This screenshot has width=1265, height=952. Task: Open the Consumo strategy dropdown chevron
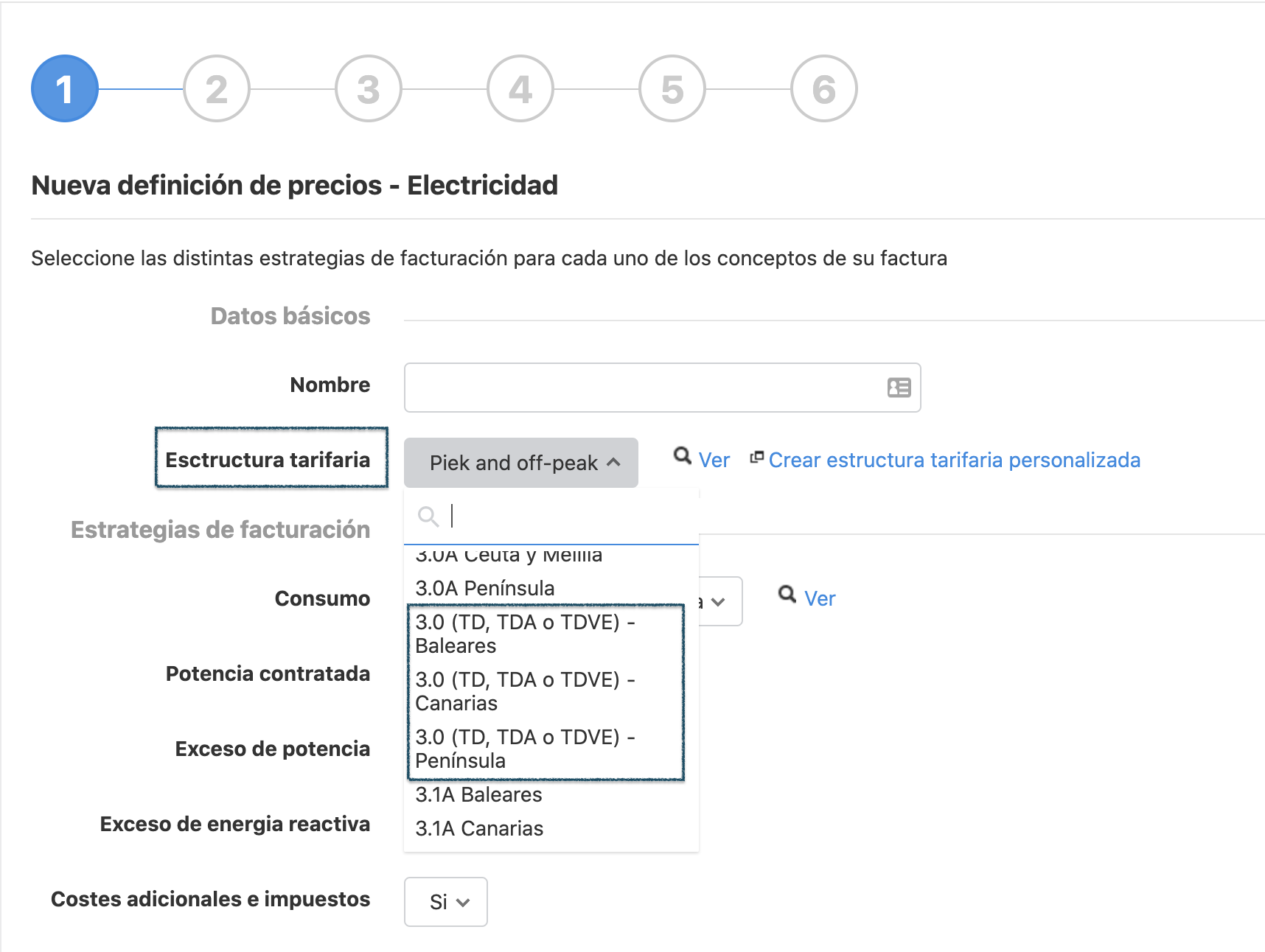[718, 601]
